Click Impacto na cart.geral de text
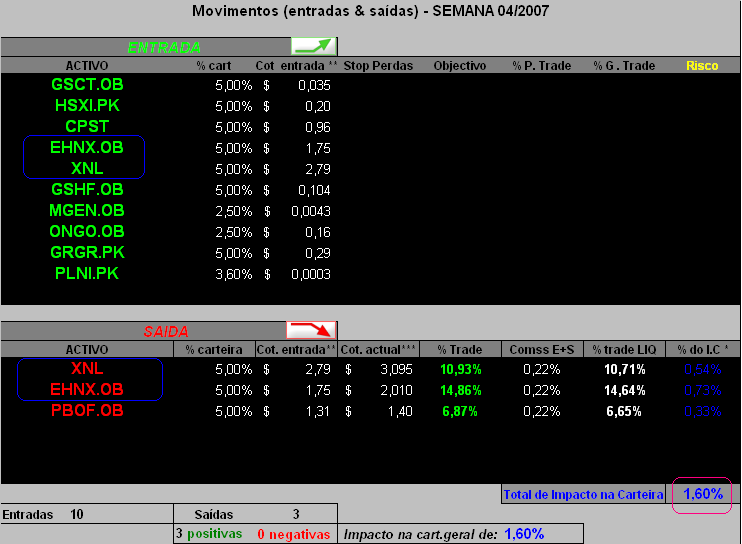 click(420, 535)
